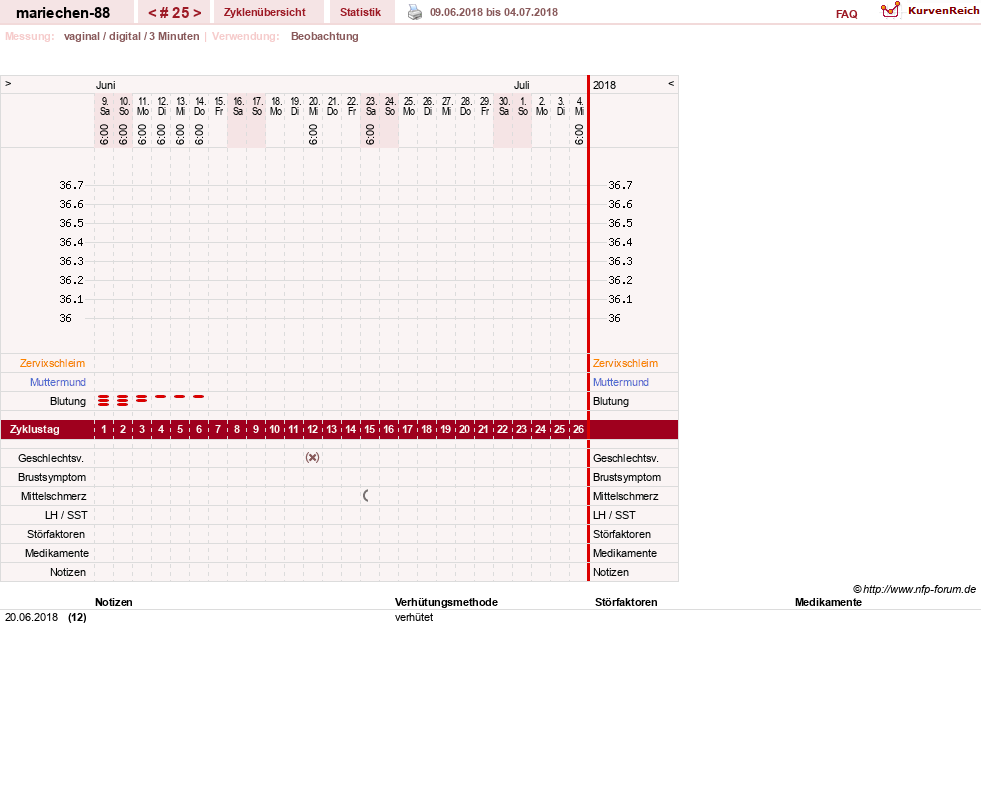Screen dimensions: 981x801
Task: Click the Beobachtung usage text
Action: coord(325,36)
